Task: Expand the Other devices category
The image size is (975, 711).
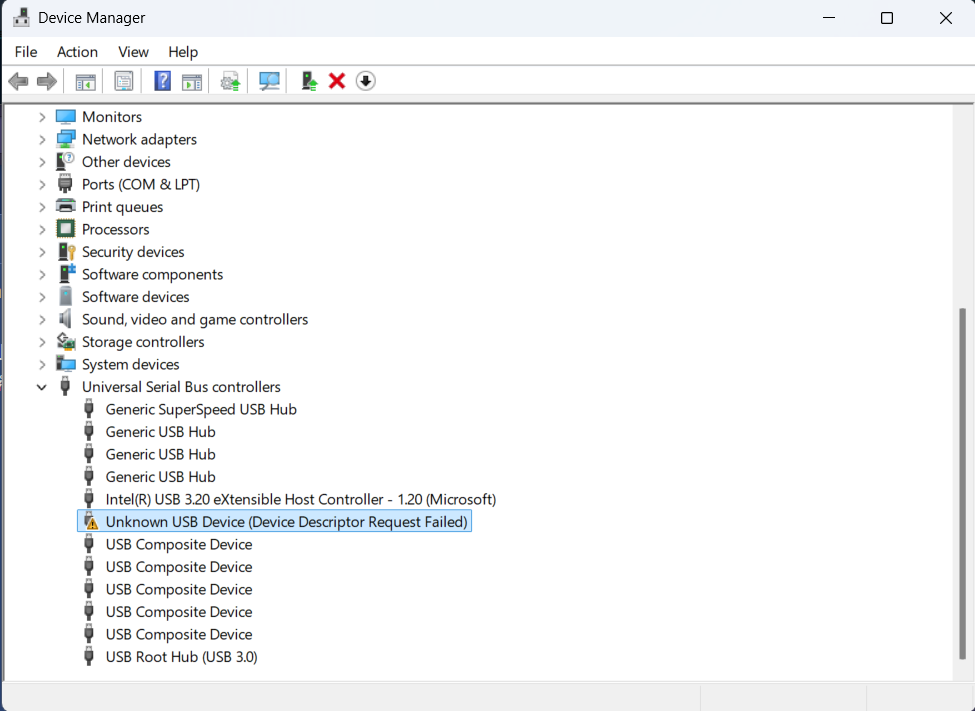Action: [42, 162]
